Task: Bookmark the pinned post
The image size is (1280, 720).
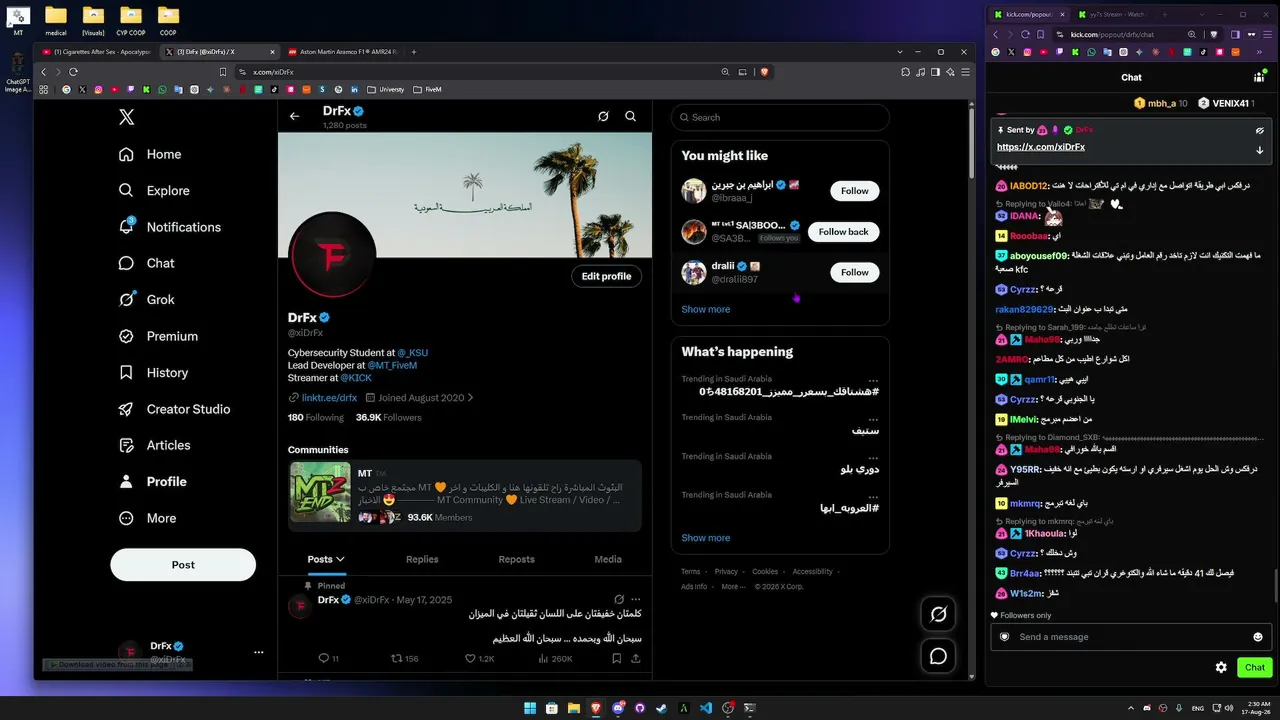Action: 617,658
